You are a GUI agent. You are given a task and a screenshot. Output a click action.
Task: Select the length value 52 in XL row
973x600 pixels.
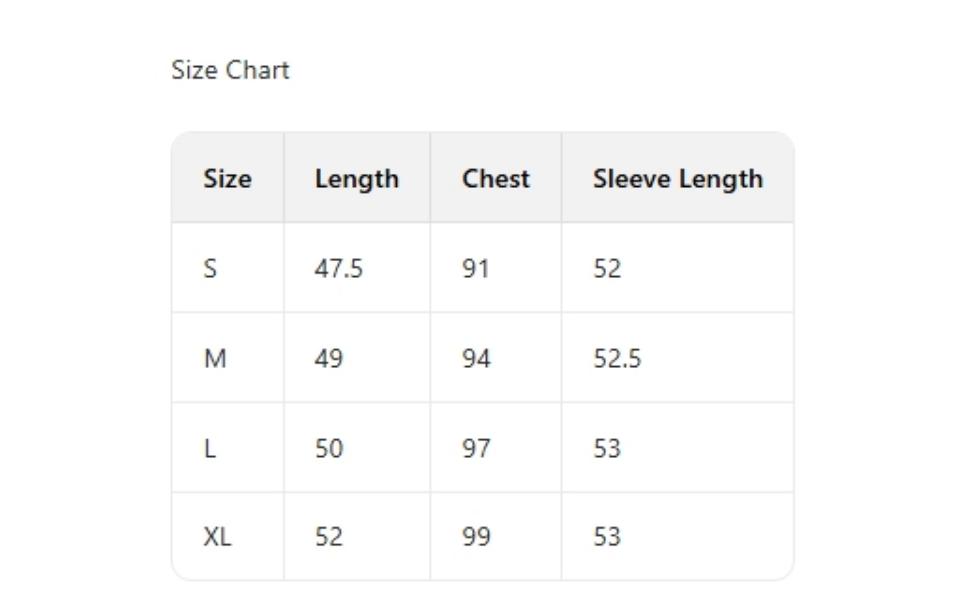329,537
